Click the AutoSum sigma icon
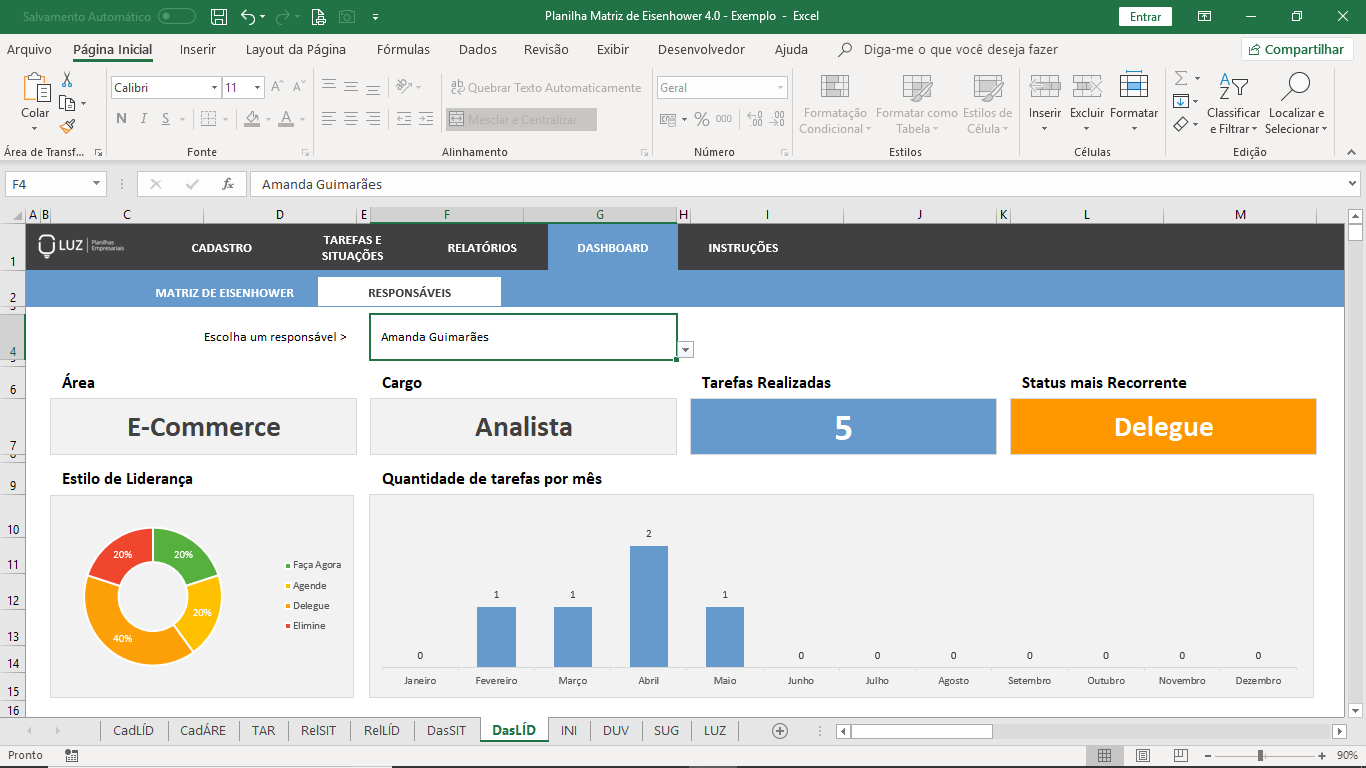The height and width of the screenshot is (768, 1366). [1181, 78]
